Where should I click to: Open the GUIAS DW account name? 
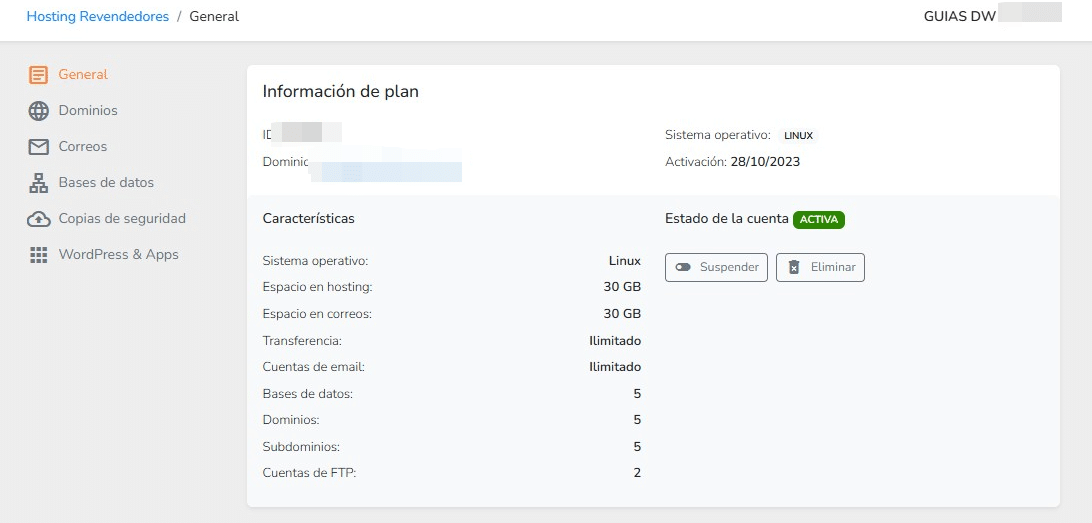953,17
